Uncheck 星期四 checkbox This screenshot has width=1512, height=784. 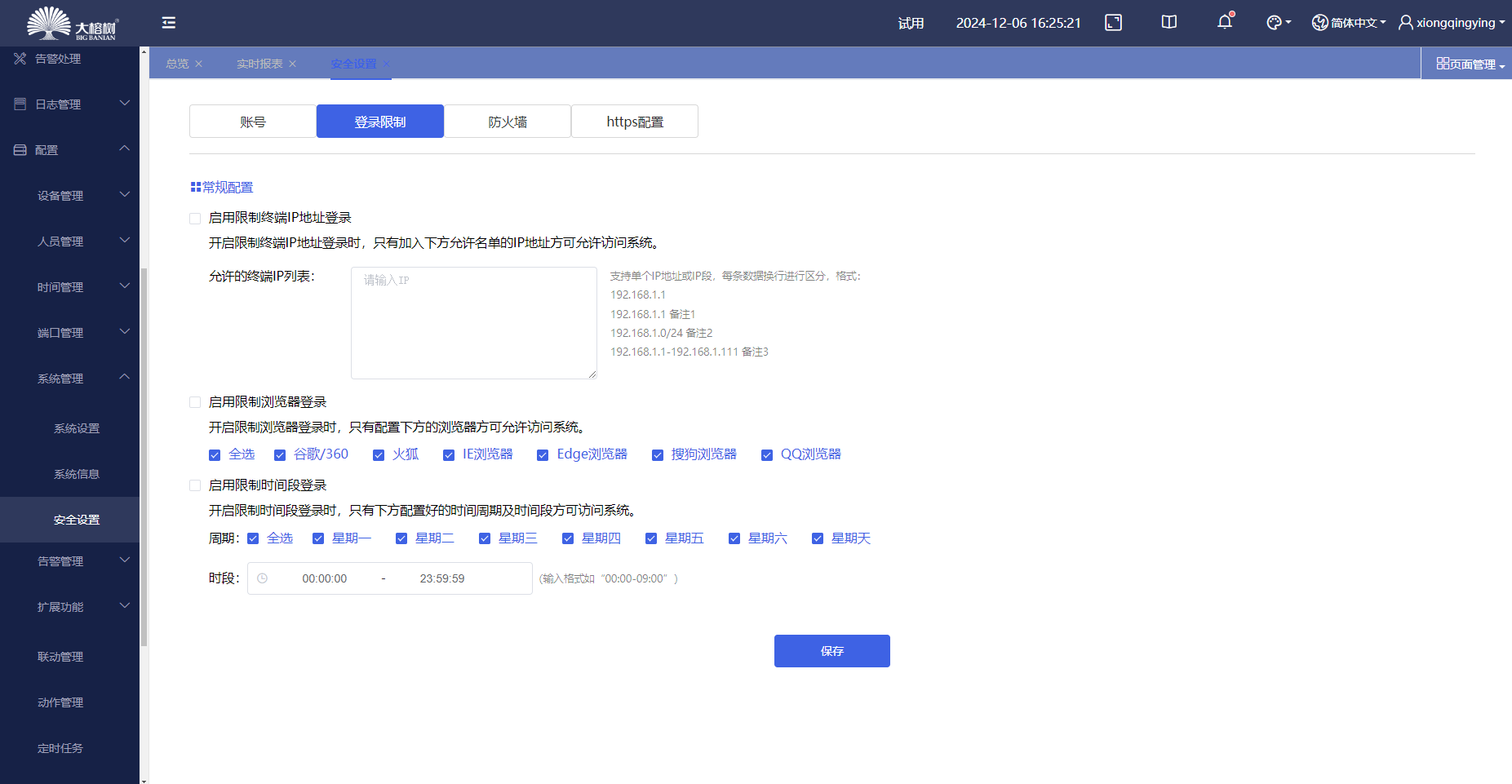[568, 538]
